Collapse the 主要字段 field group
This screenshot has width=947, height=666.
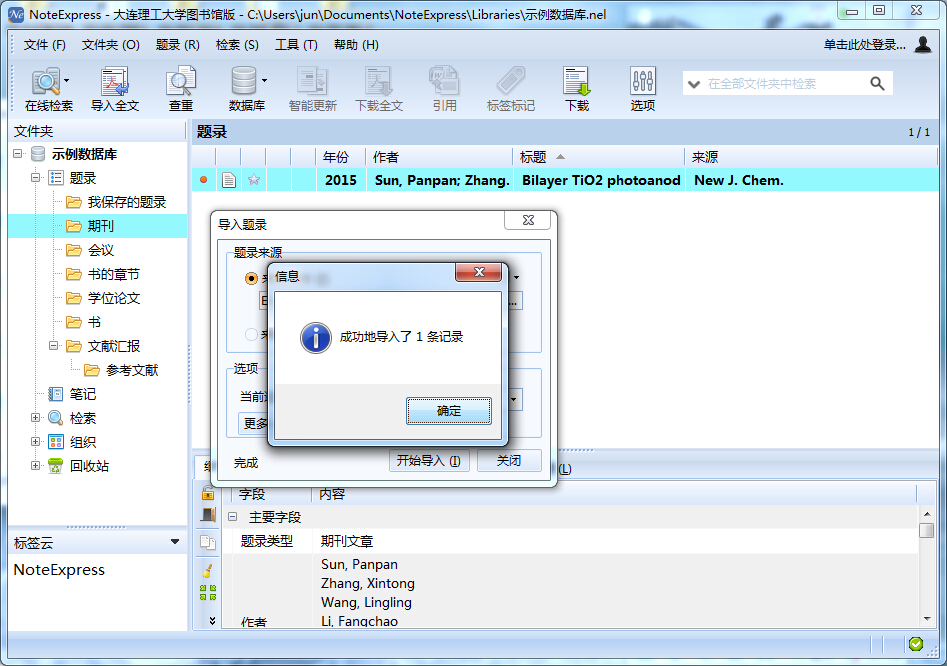point(233,517)
